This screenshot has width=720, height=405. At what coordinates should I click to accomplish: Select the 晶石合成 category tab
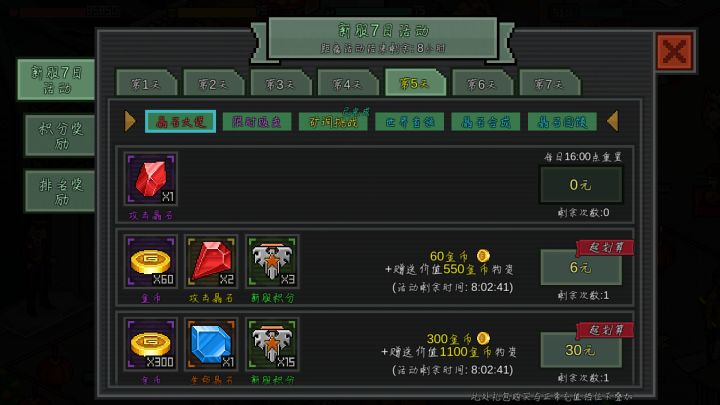pyautogui.click(x=486, y=122)
